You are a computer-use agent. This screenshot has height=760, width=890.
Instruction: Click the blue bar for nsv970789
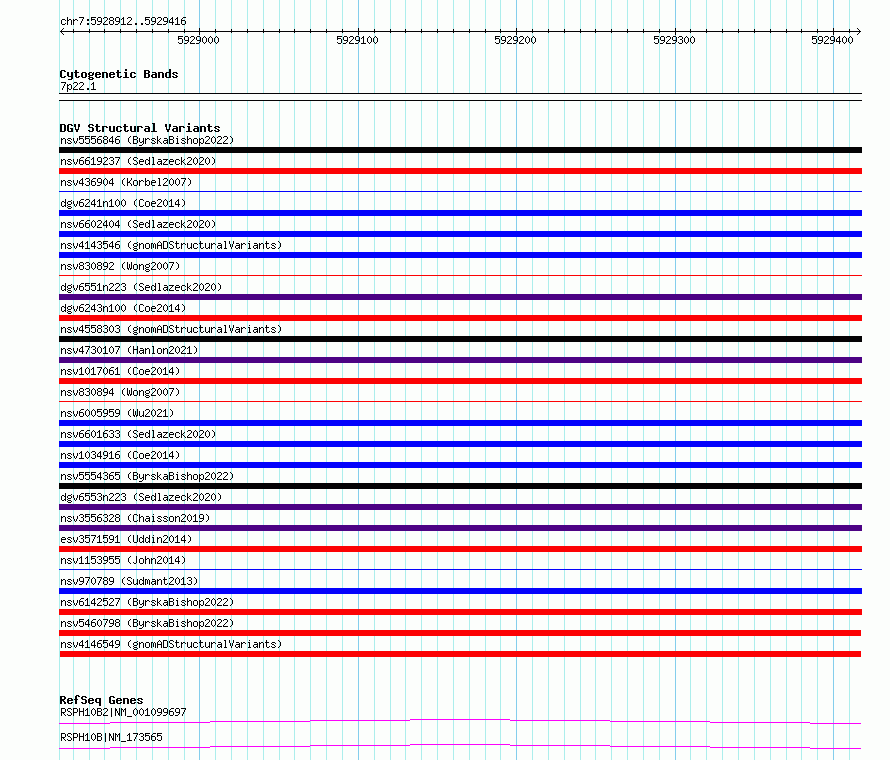point(460,591)
